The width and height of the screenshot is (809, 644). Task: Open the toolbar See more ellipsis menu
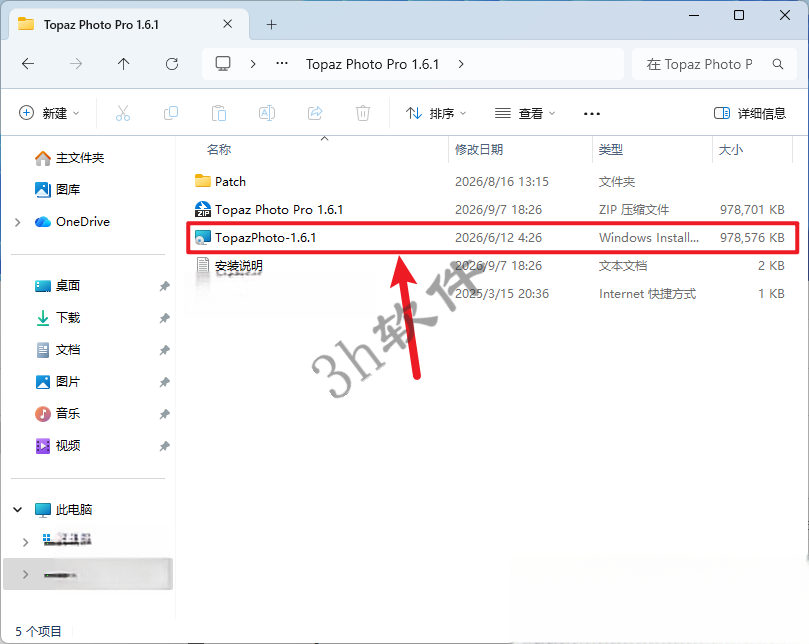click(x=591, y=114)
